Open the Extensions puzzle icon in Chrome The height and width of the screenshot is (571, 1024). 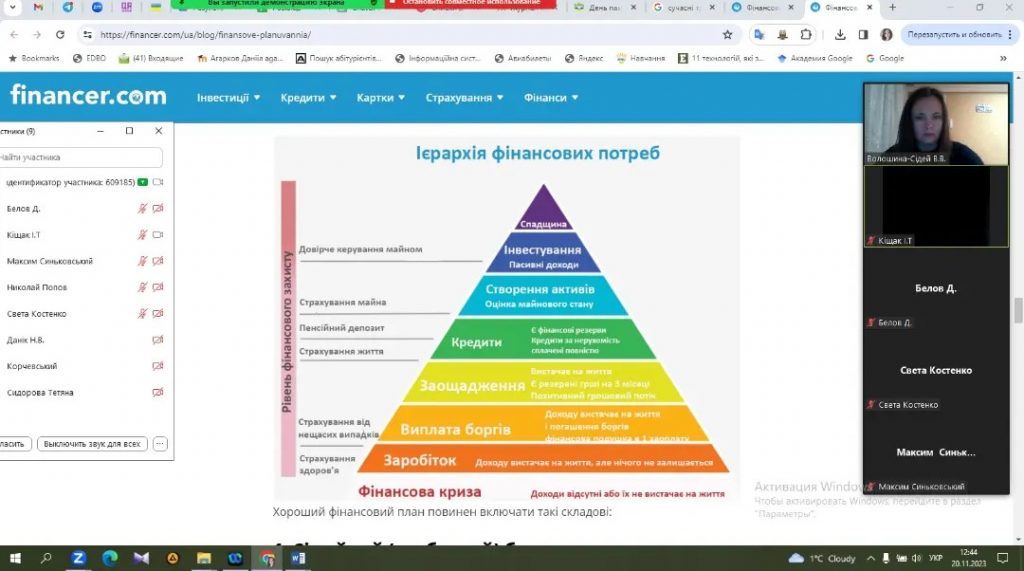point(806,34)
